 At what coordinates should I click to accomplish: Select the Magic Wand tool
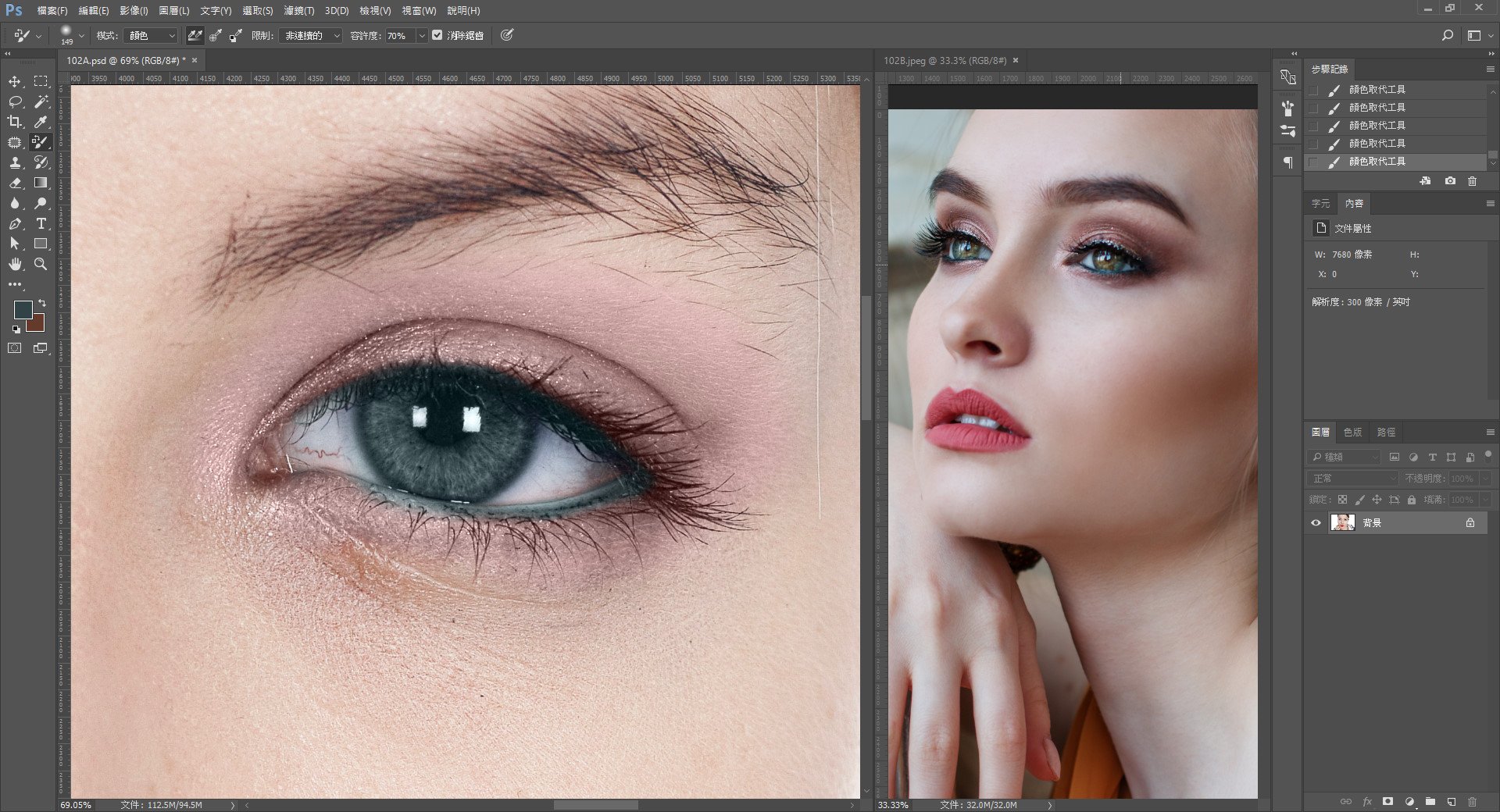(41, 101)
